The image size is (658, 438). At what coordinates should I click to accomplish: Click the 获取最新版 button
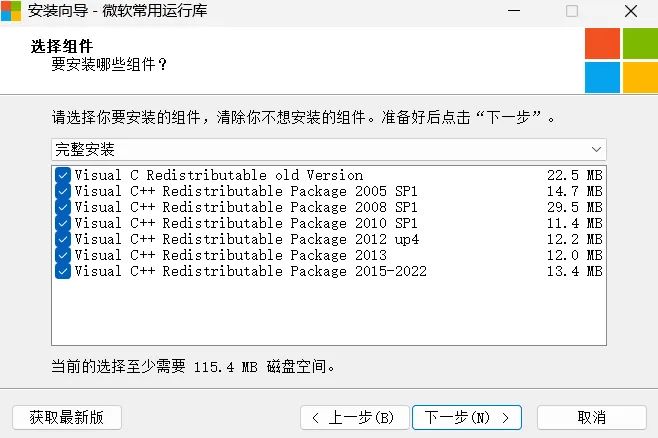tap(66, 417)
